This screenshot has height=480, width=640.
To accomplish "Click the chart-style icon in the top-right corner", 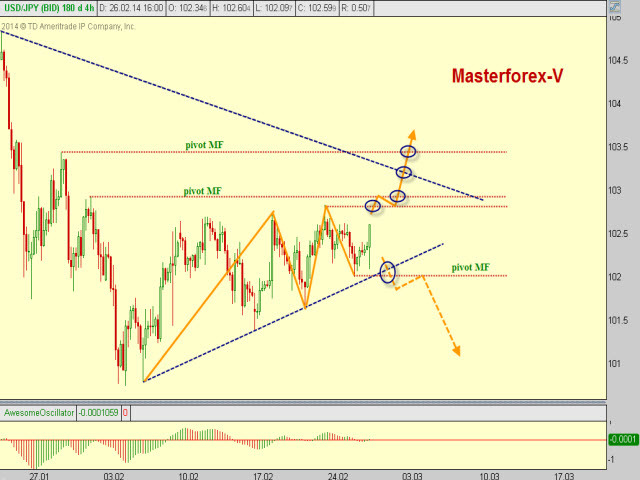I will coord(615,7).
